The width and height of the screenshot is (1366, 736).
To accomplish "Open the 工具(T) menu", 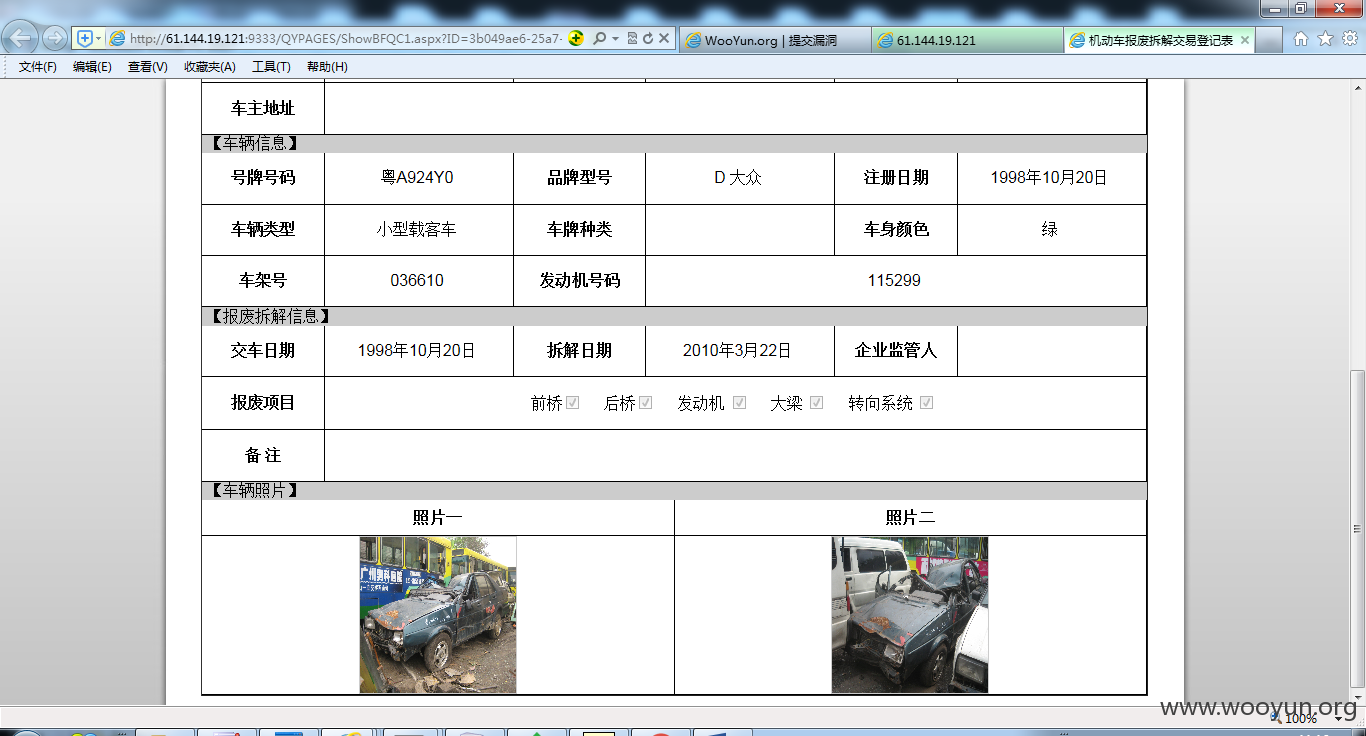I will (271, 67).
